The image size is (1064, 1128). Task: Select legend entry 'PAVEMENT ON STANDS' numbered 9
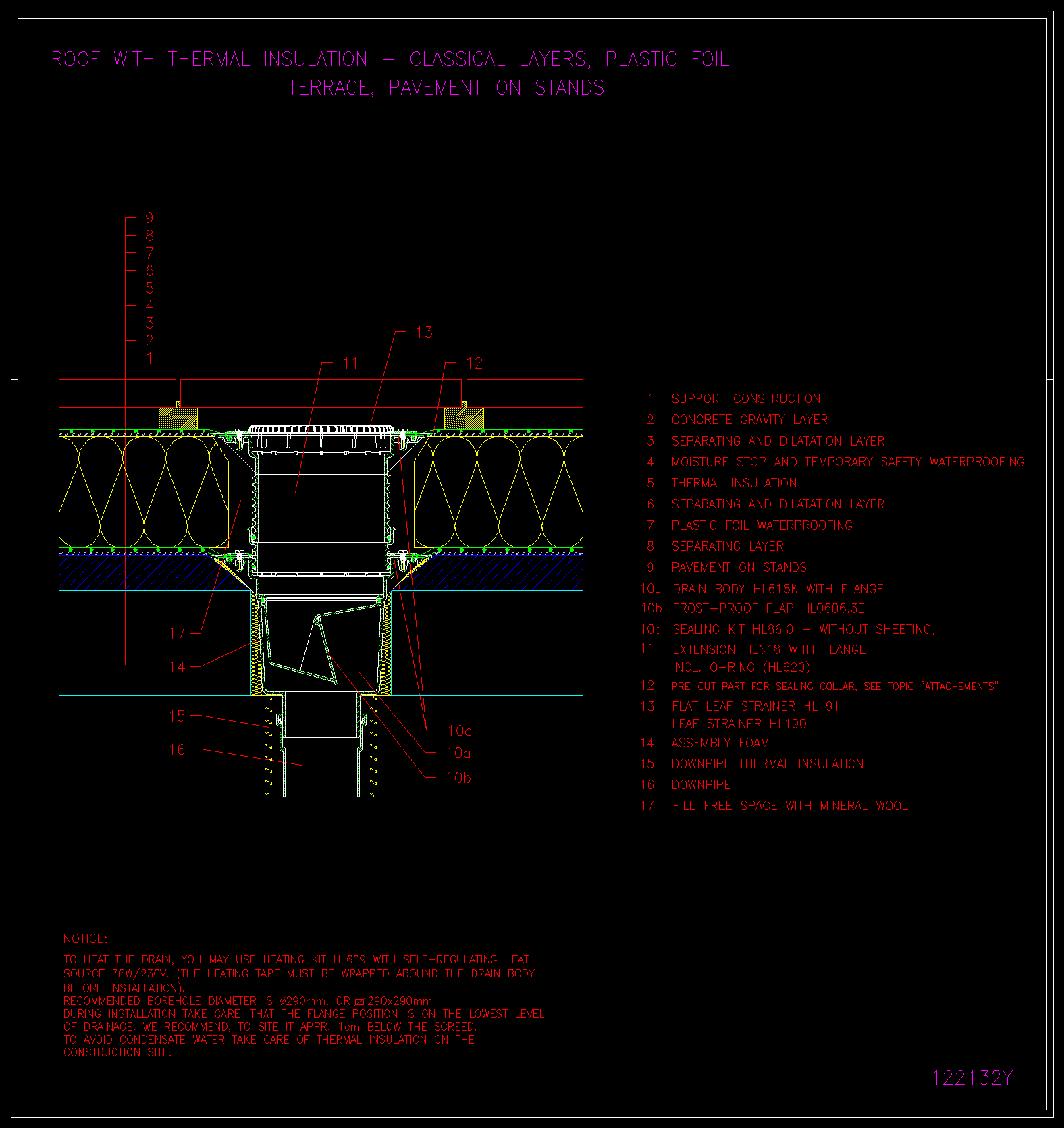(x=739, y=568)
